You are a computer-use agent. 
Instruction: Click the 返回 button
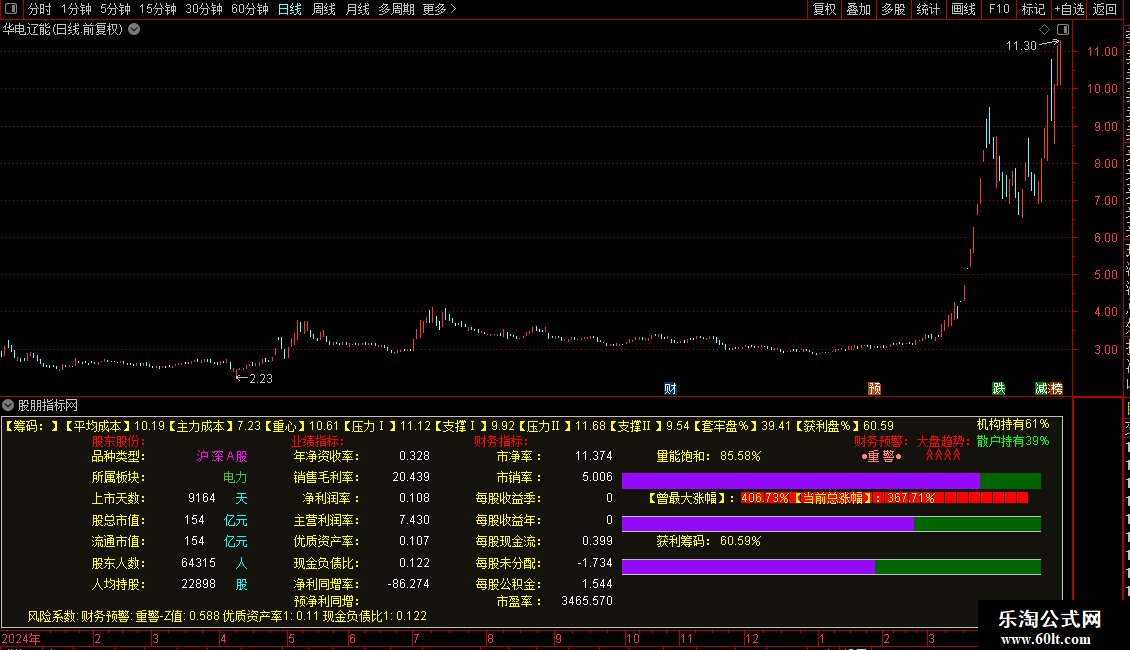(x=1105, y=9)
